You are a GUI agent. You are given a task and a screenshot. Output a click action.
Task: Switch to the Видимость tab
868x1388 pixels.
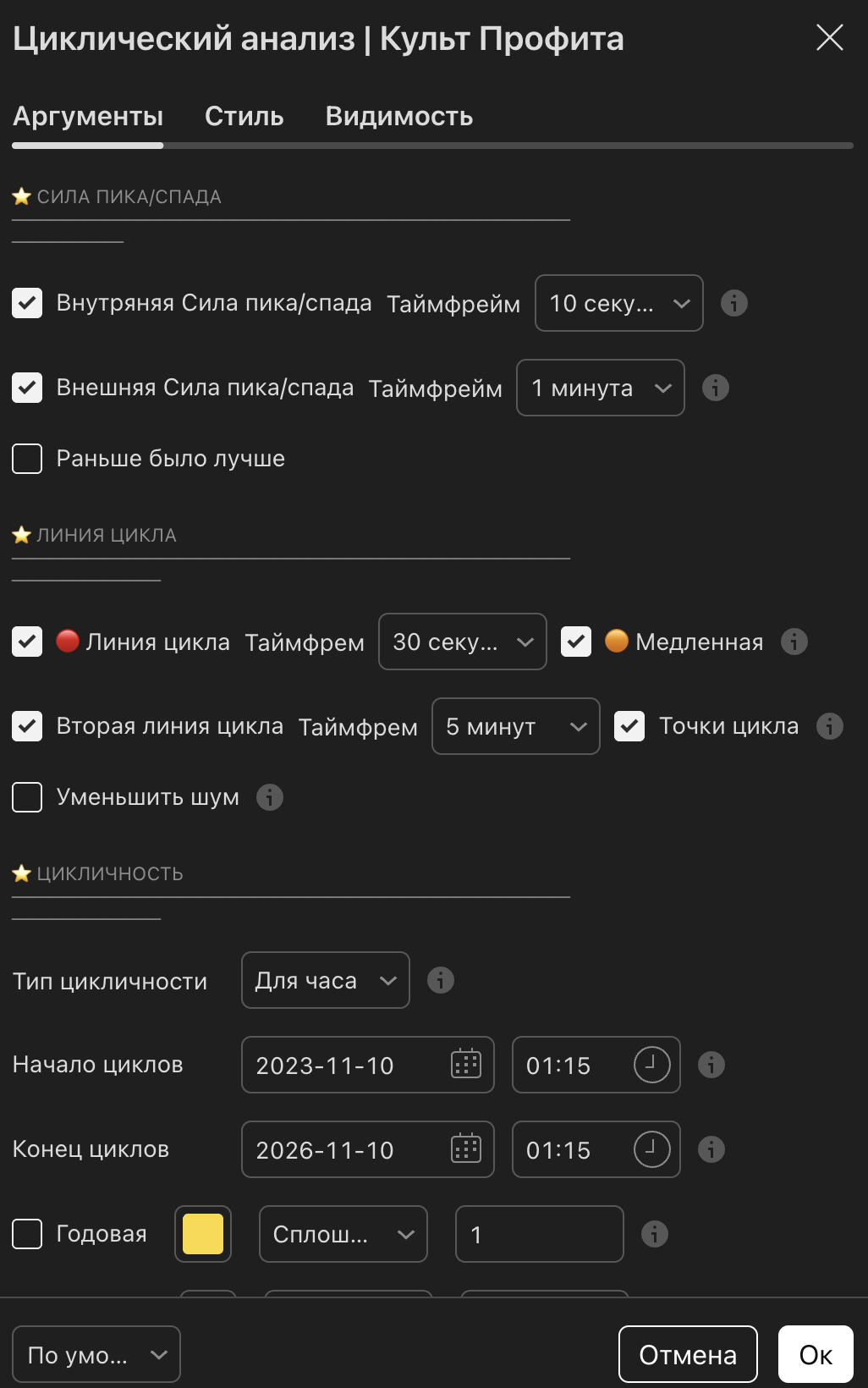(398, 116)
